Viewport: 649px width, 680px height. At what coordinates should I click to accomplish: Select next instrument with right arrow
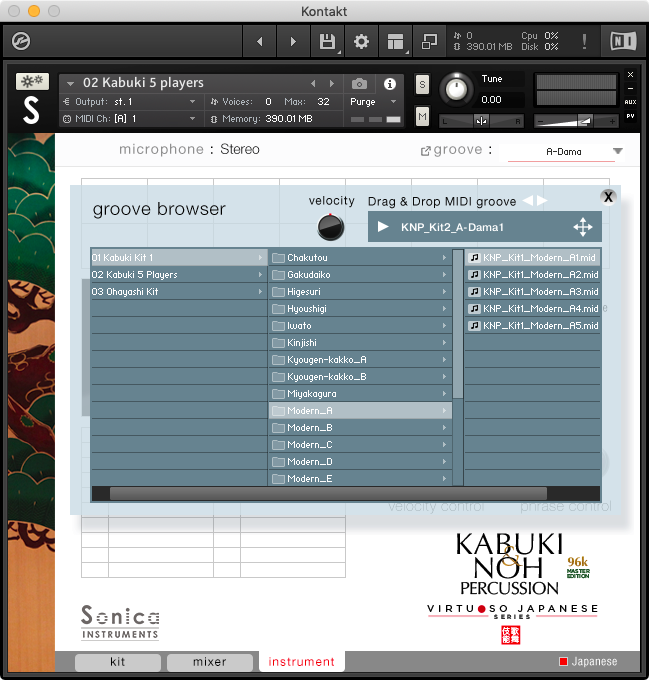(x=332, y=83)
